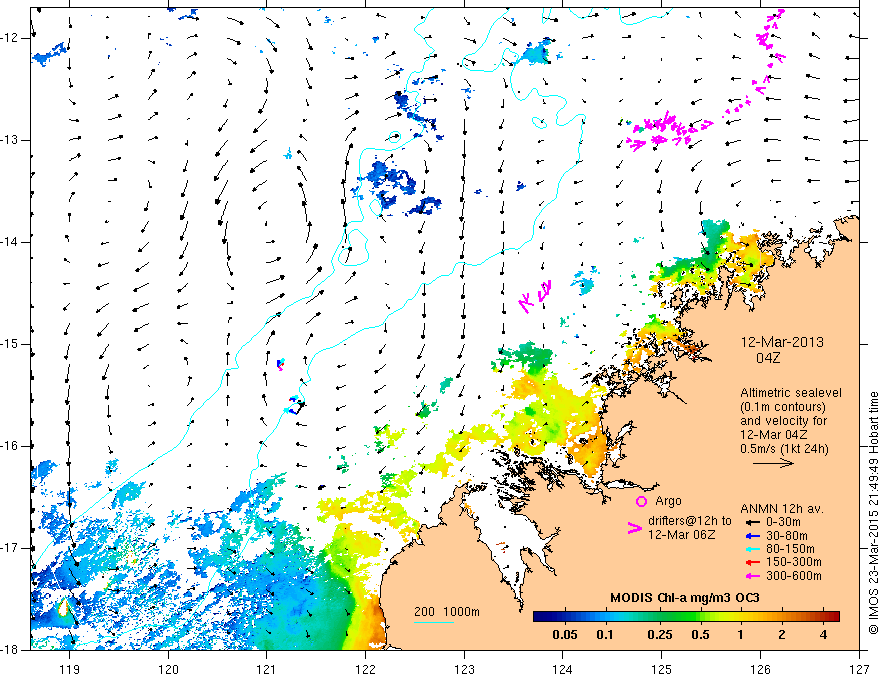
Task: Click the latitude axis label "-18"
Action: click(11, 650)
